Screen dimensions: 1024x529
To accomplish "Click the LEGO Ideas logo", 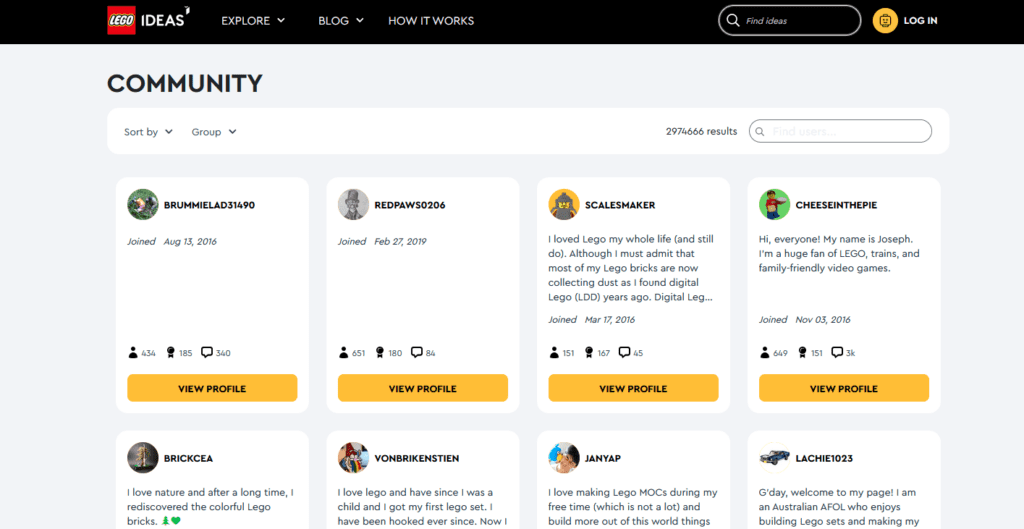I will click(x=148, y=20).
